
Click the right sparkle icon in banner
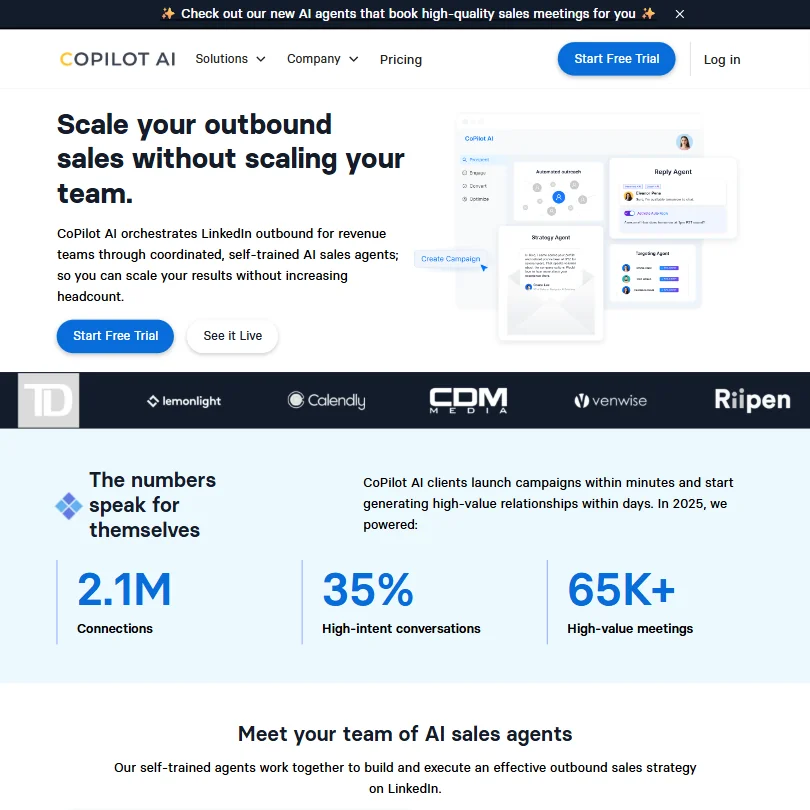tap(648, 13)
